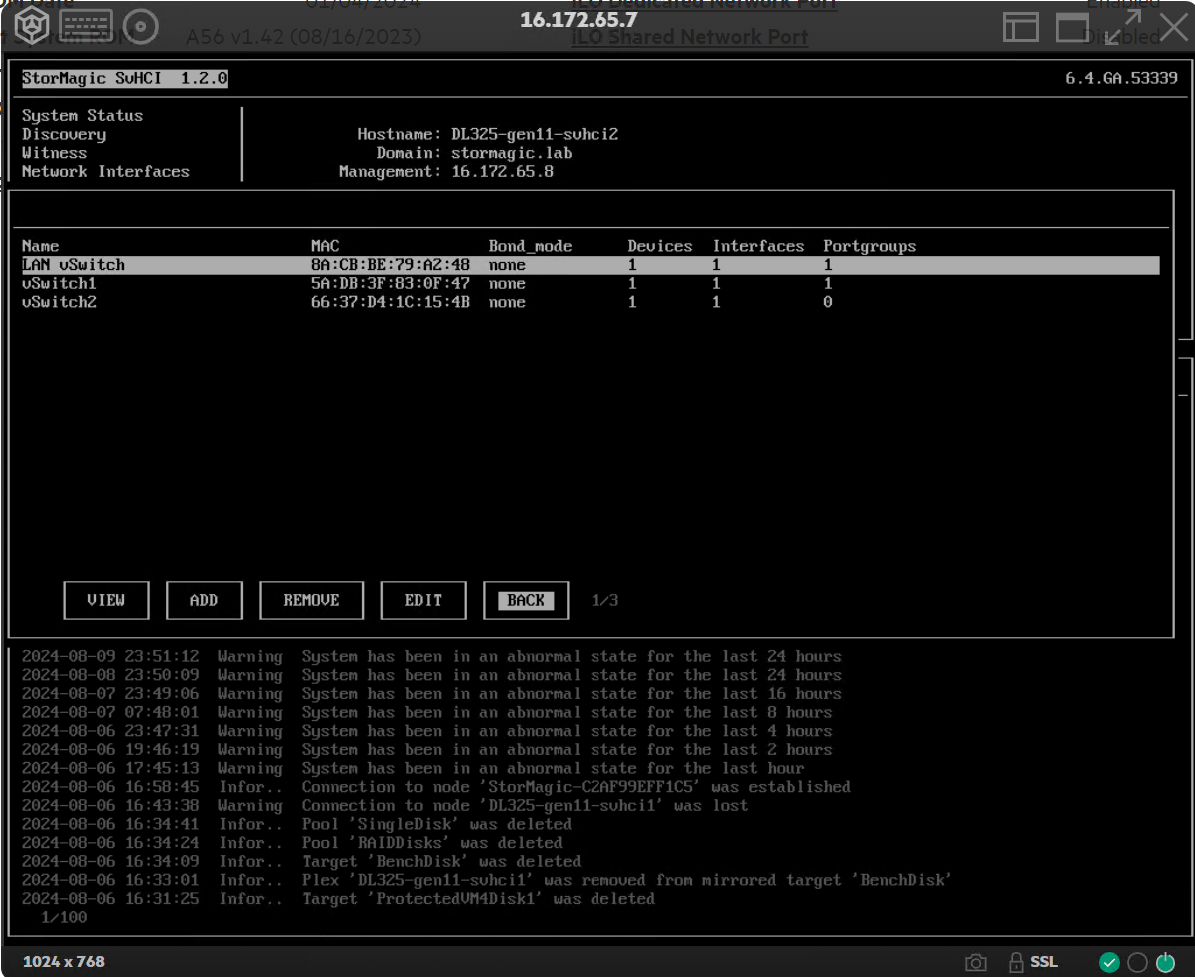Select Witness in the side menu
1195x977 pixels.
click(x=54, y=152)
